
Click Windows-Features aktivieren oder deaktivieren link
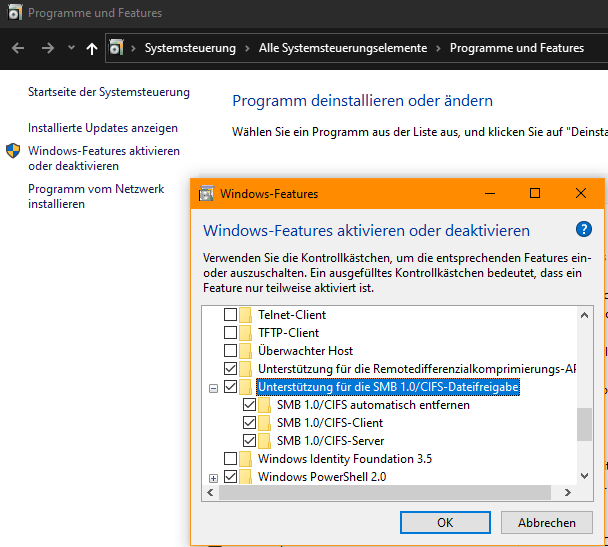(x=104, y=158)
